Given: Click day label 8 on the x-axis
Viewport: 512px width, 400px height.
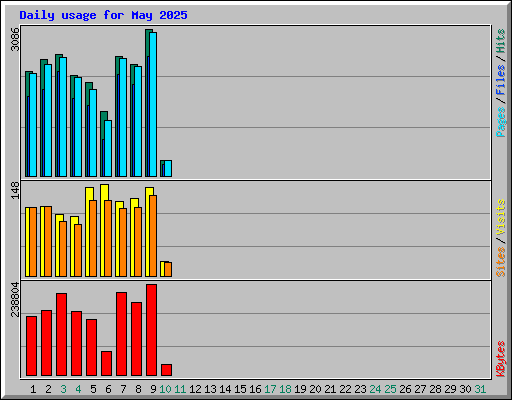Looking at the screenshot, I should pos(138,389).
